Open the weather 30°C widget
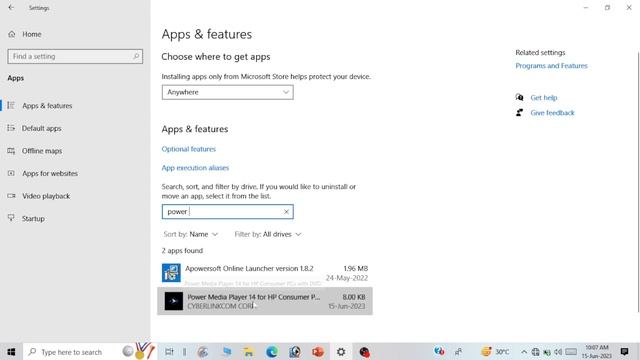The image size is (640, 360). tap(495, 351)
